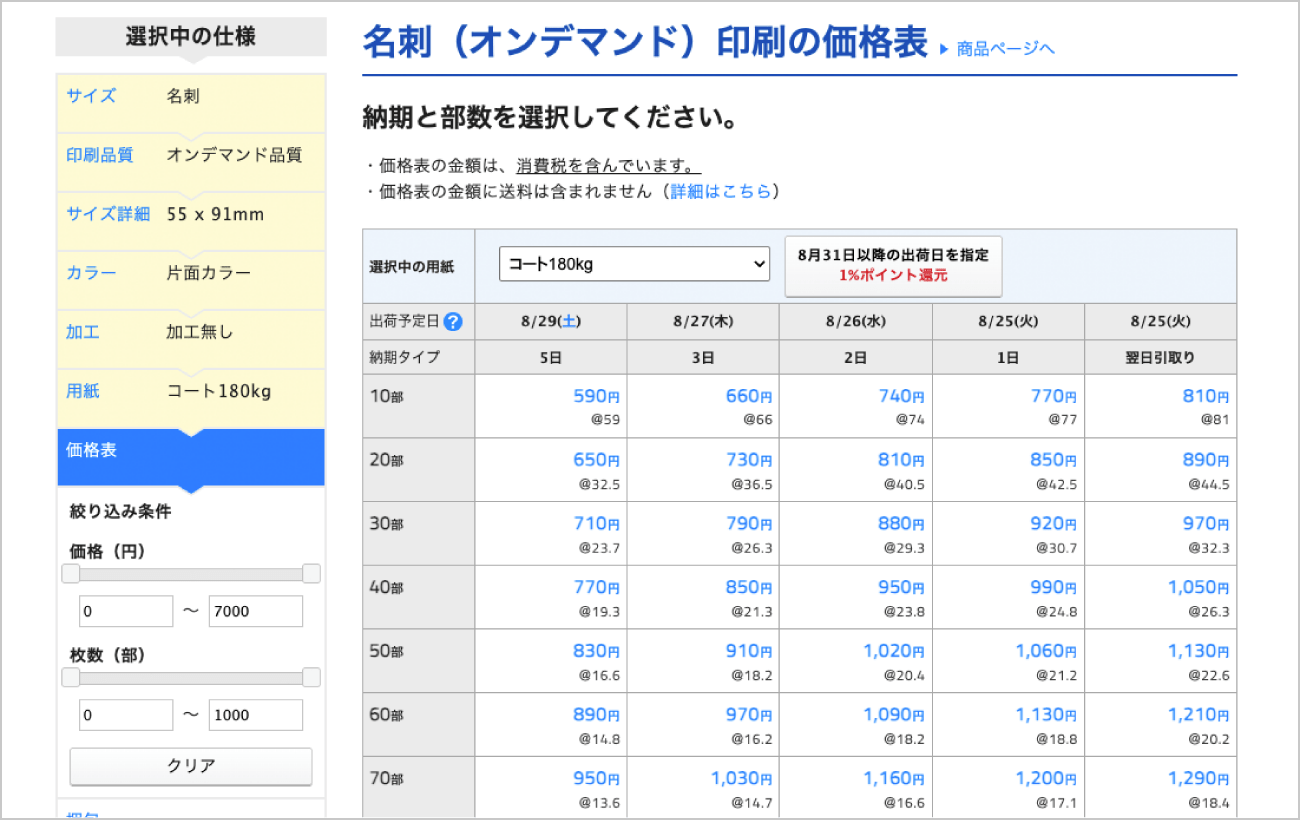Select the カラー specification step
Screen dimensions: 1300x820
pyautogui.click(x=191, y=279)
